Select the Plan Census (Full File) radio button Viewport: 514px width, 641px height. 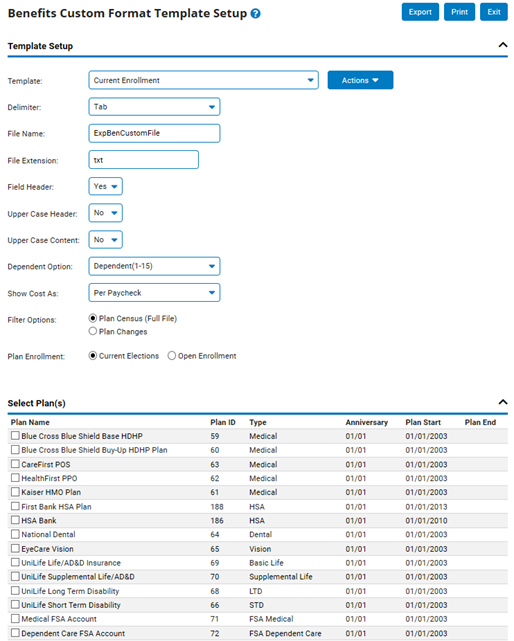click(93, 318)
